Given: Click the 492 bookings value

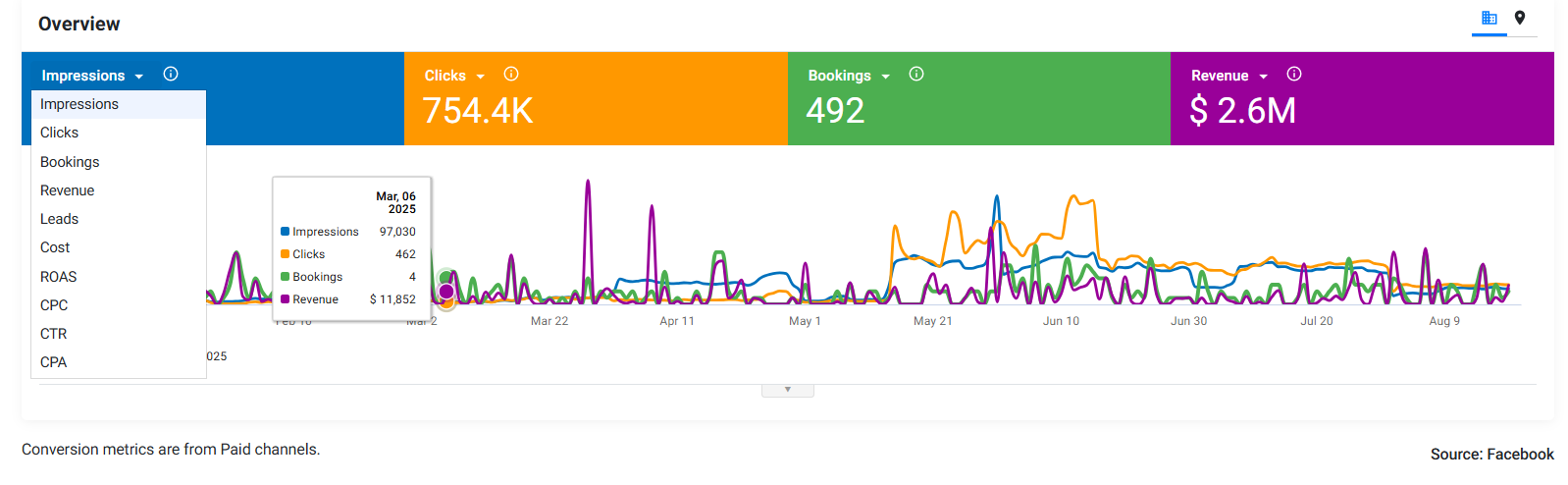Looking at the screenshot, I should [x=835, y=111].
